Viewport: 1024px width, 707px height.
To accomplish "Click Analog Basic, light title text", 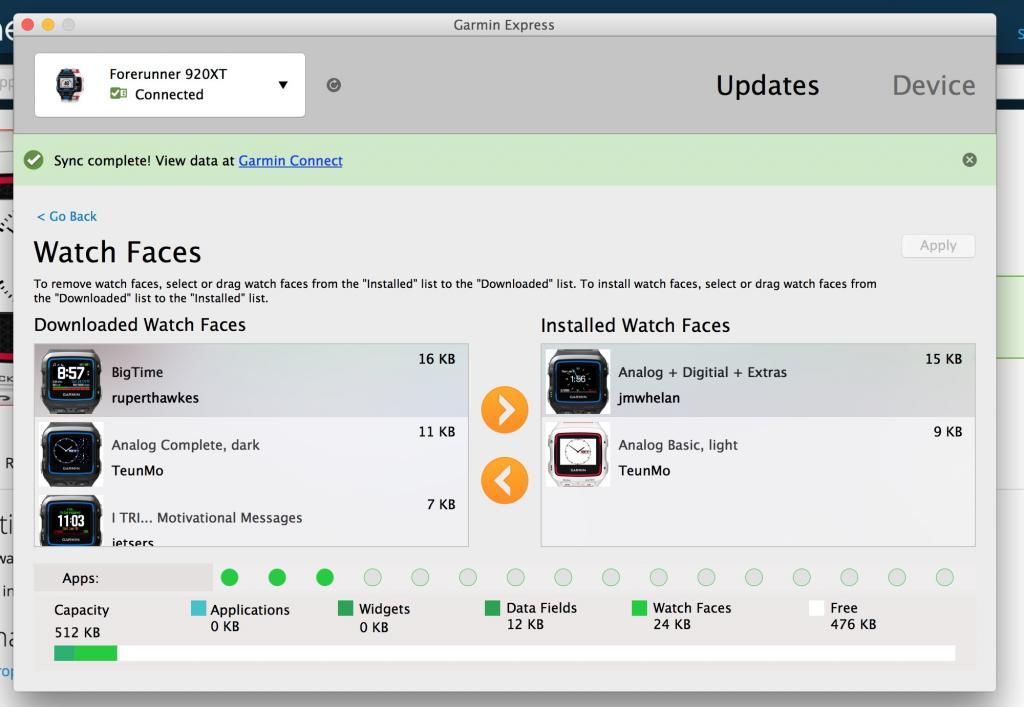I will pyautogui.click(x=677, y=445).
